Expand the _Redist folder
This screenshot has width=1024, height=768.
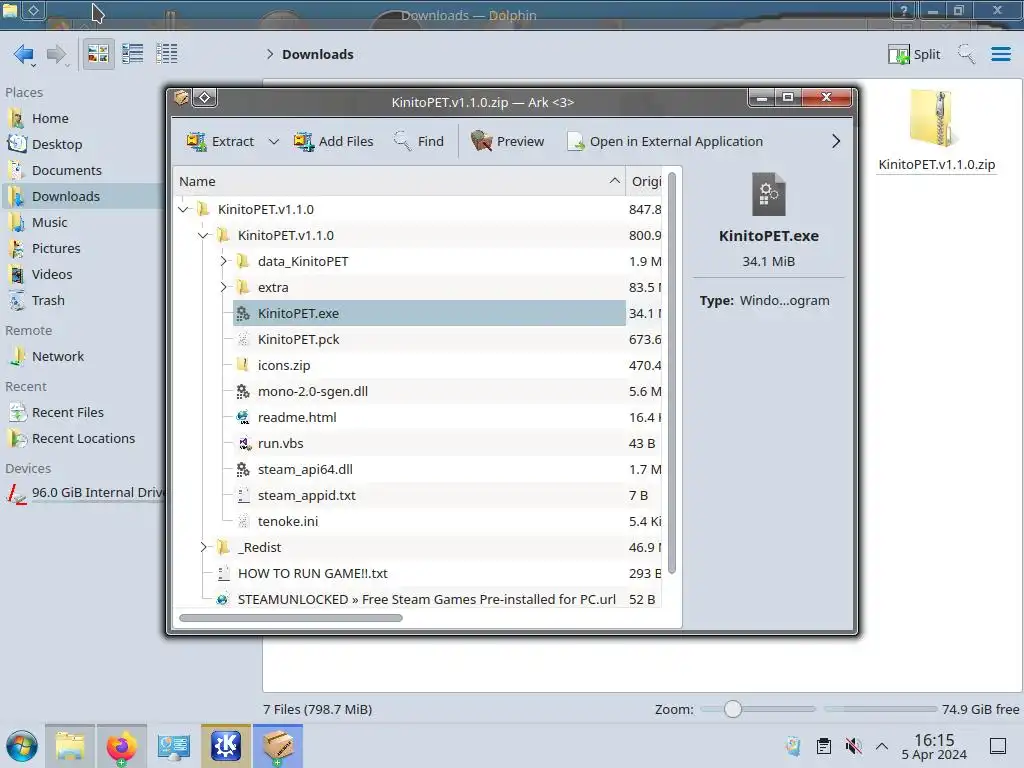pos(203,547)
